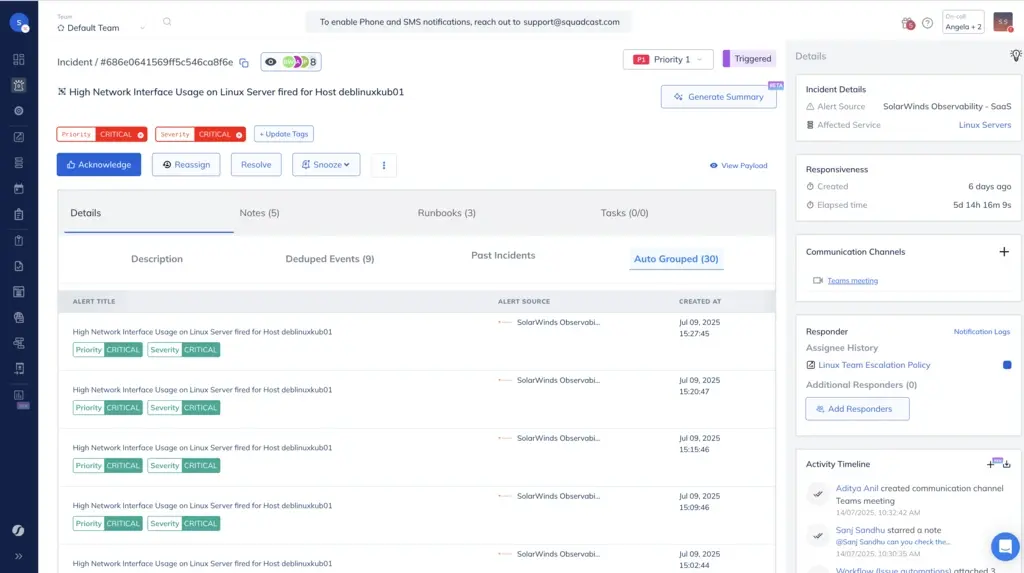Open Sanj Sandhu profile in timeline
1024x573 pixels.
(x=860, y=531)
